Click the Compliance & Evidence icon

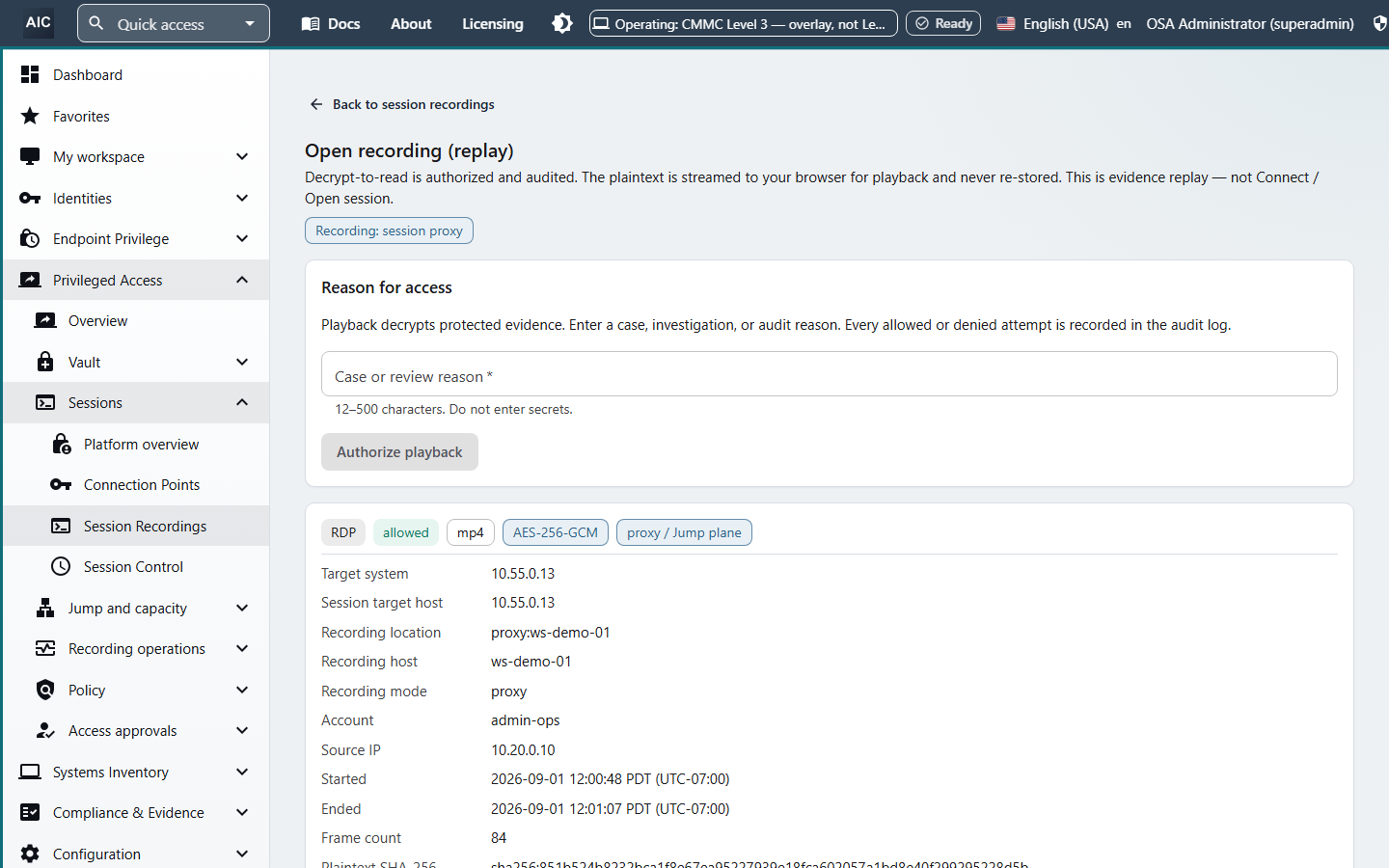pos(30,812)
